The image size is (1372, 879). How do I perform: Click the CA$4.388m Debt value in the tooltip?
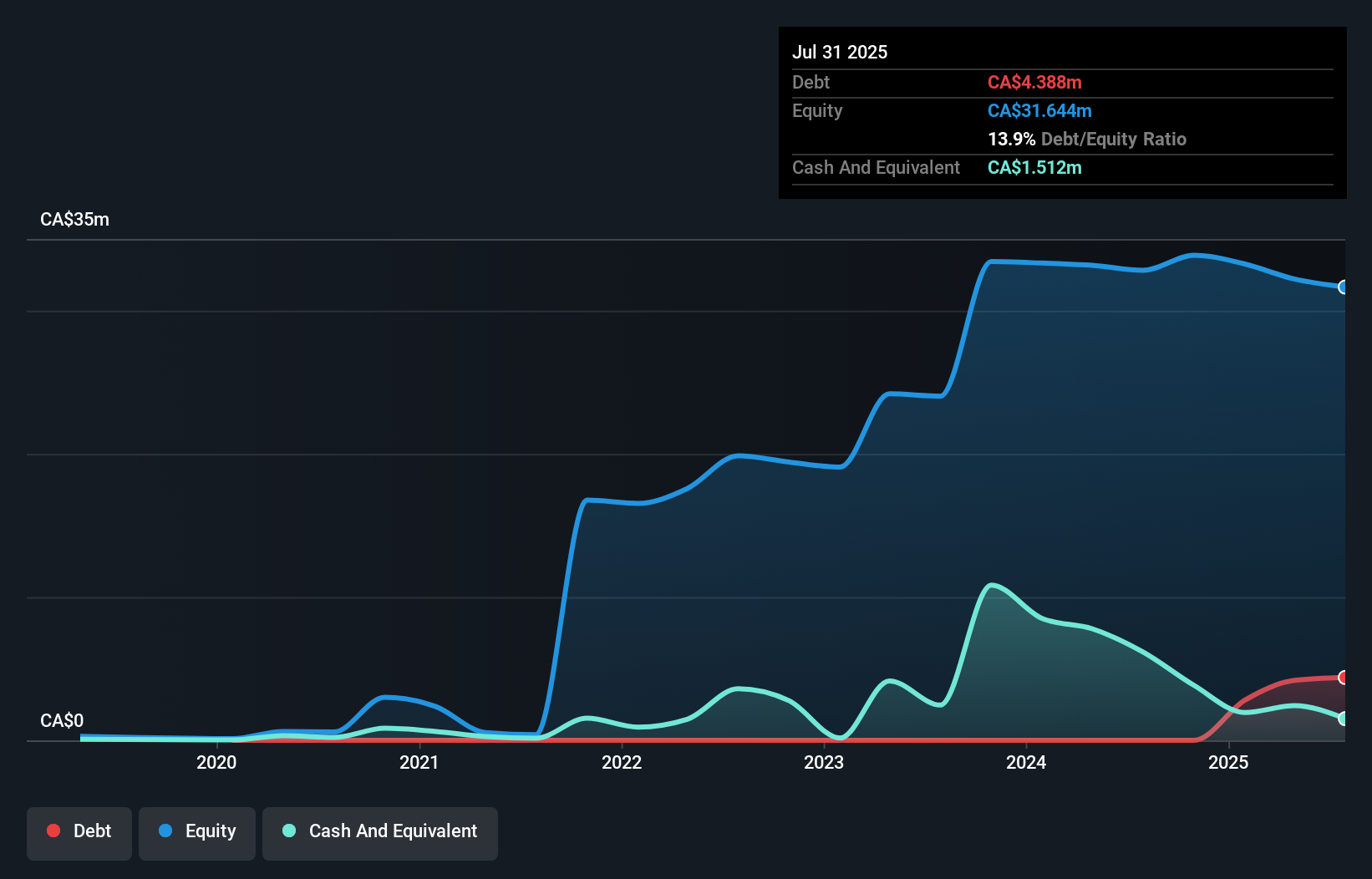[1034, 82]
